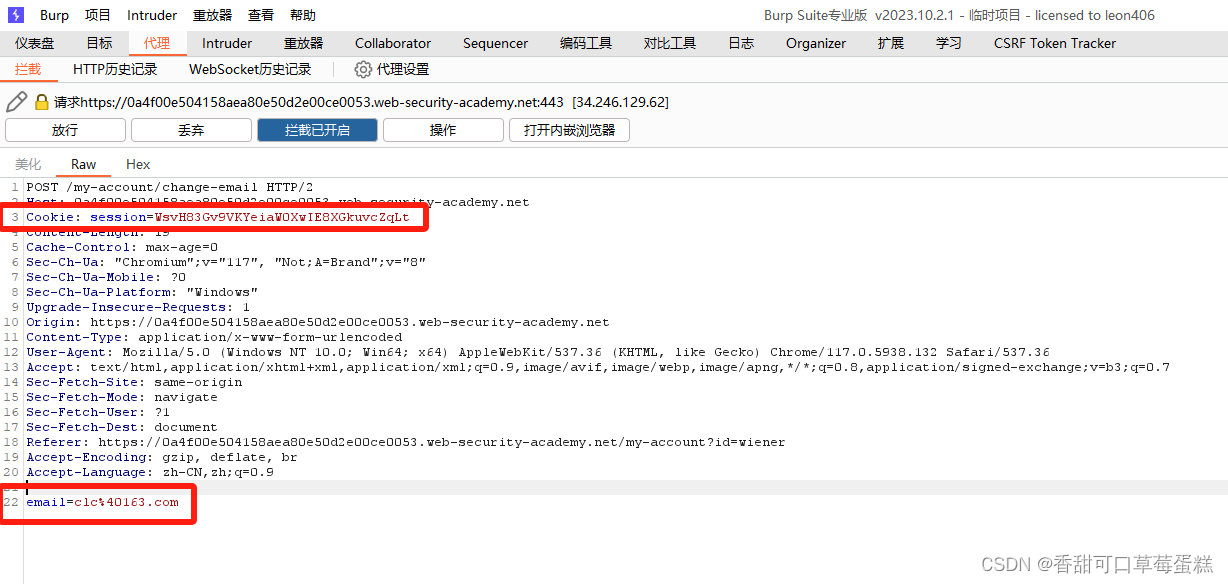Switch to the Intruder tool tab
This screenshot has width=1228, height=584.
tap(227, 43)
